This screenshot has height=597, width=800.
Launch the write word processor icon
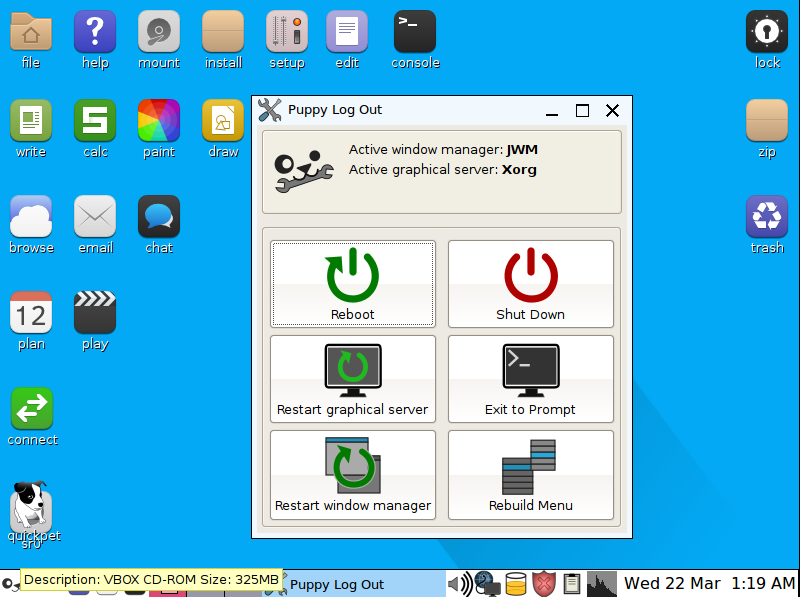pyautogui.click(x=31, y=120)
